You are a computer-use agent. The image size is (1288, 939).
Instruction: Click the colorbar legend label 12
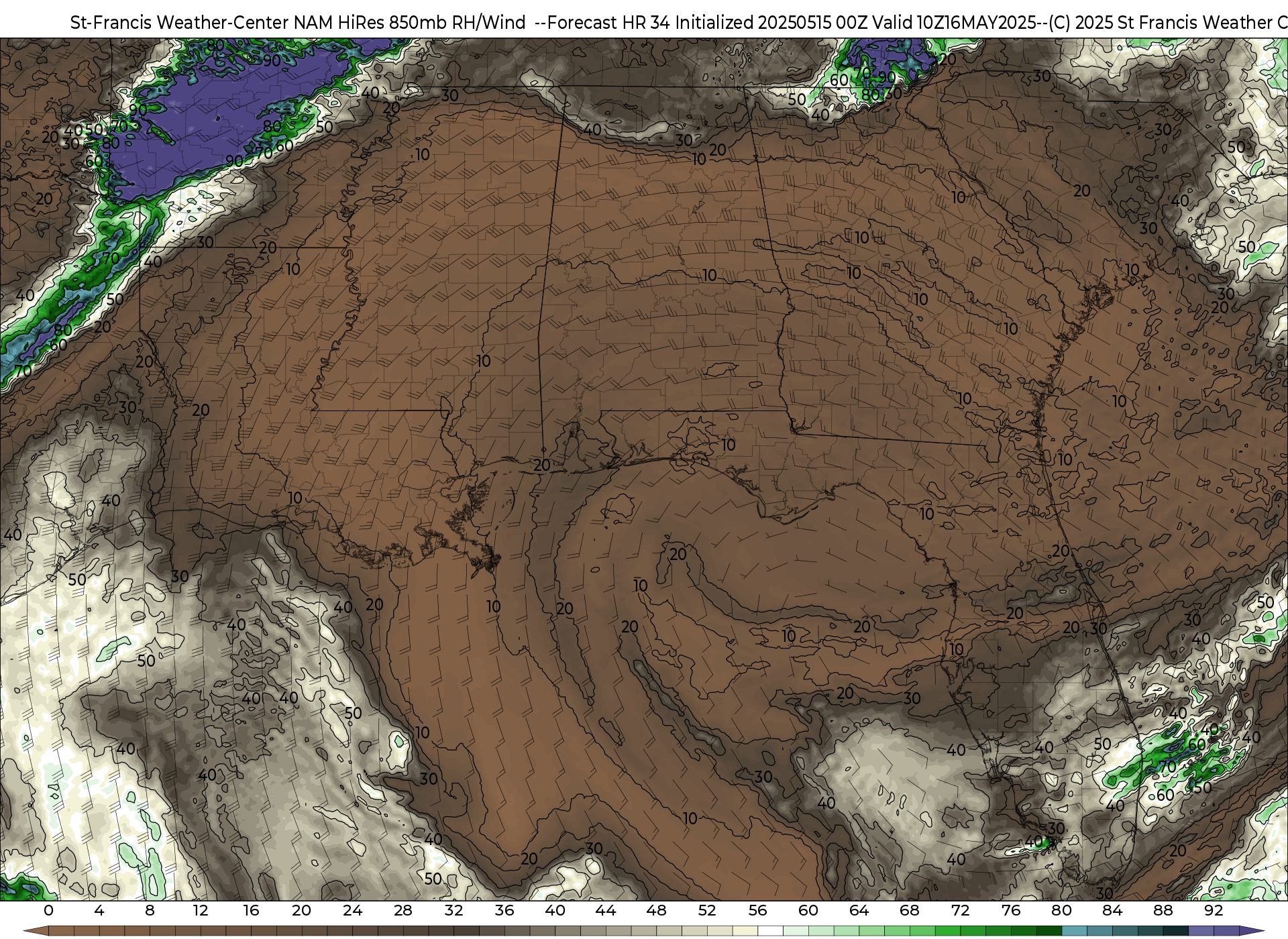point(201,911)
